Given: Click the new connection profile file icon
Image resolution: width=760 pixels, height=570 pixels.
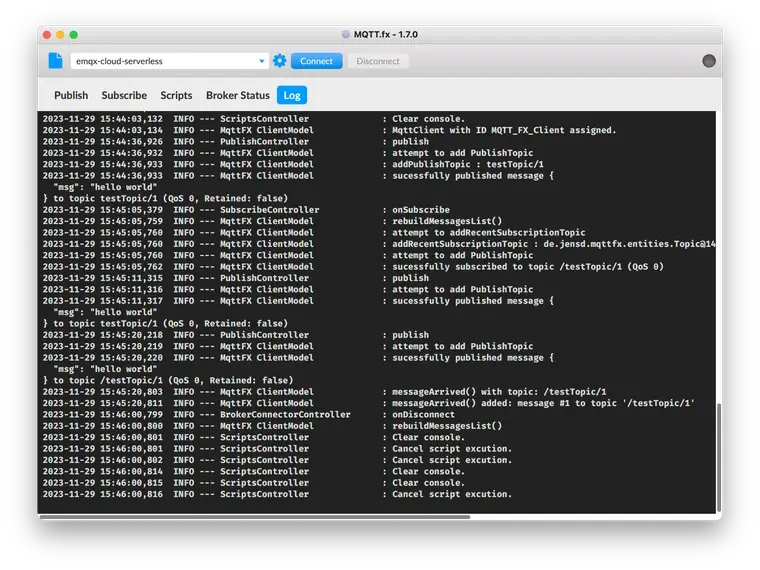Looking at the screenshot, I should [x=56, y=61].
